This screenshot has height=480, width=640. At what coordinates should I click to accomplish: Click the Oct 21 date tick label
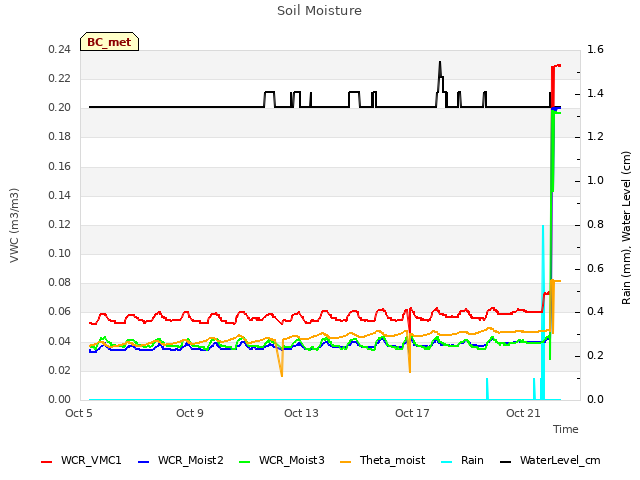pos(523,413)
